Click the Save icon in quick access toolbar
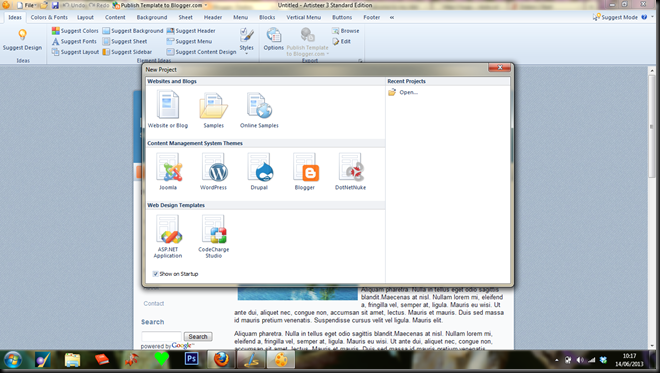The image size is (660, 373). click(x=55, y=5)
